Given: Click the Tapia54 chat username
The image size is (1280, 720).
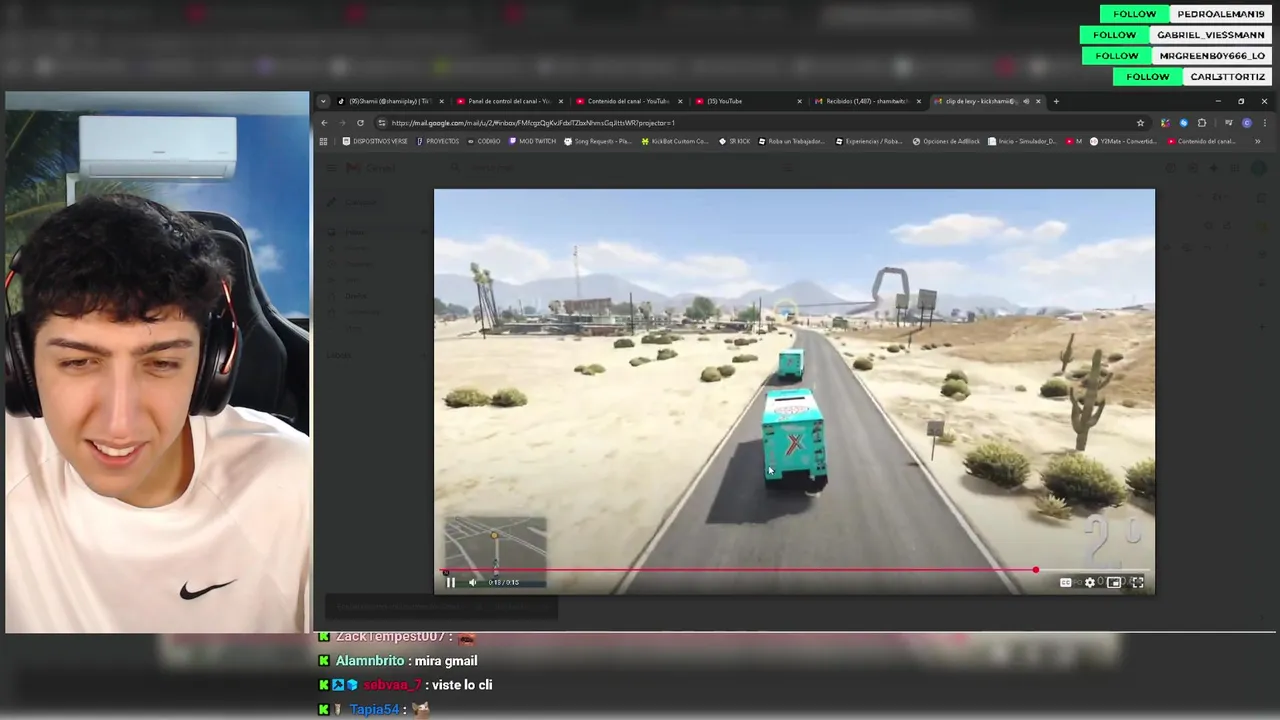Looking at the screenshot, I should tap(374, 709).
